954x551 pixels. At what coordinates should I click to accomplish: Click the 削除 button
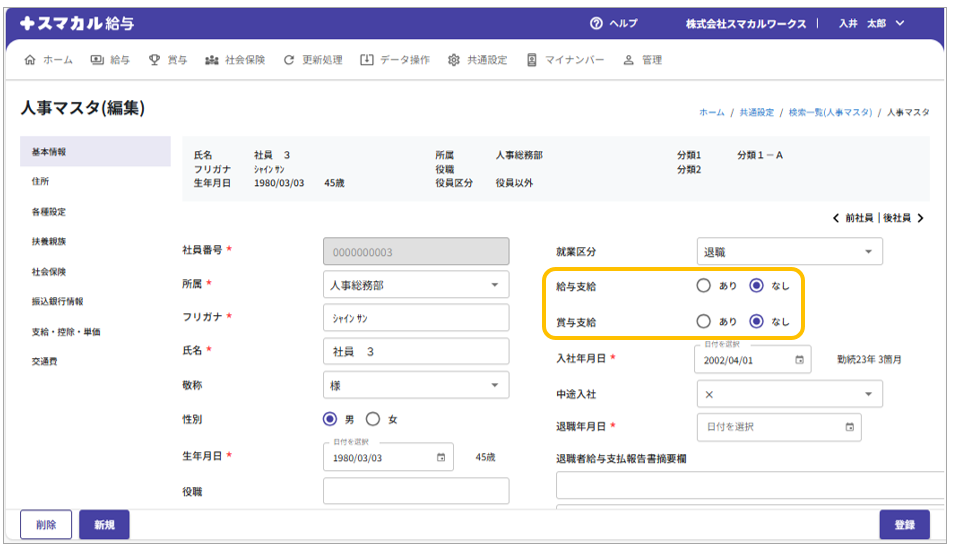pyautogui.click(x=46, y=525)
